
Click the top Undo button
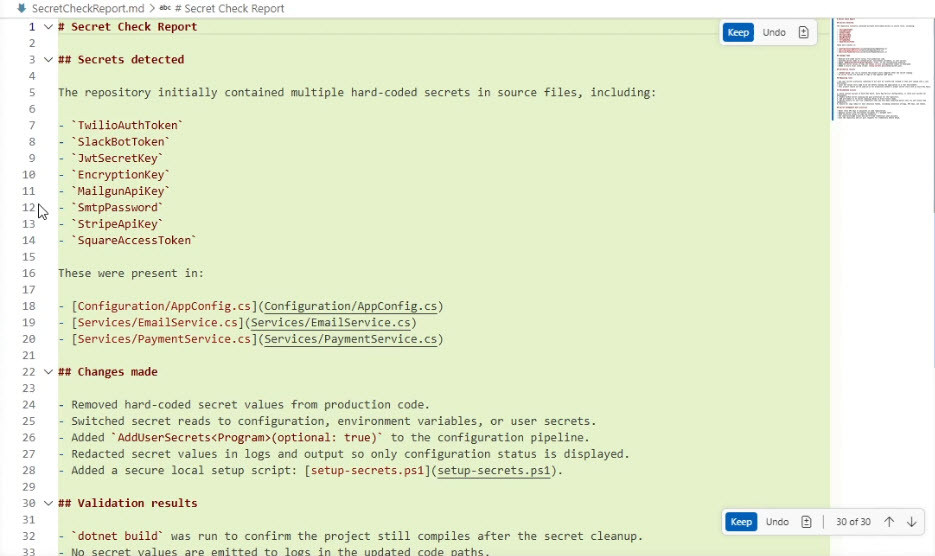(x=774, y=33)
